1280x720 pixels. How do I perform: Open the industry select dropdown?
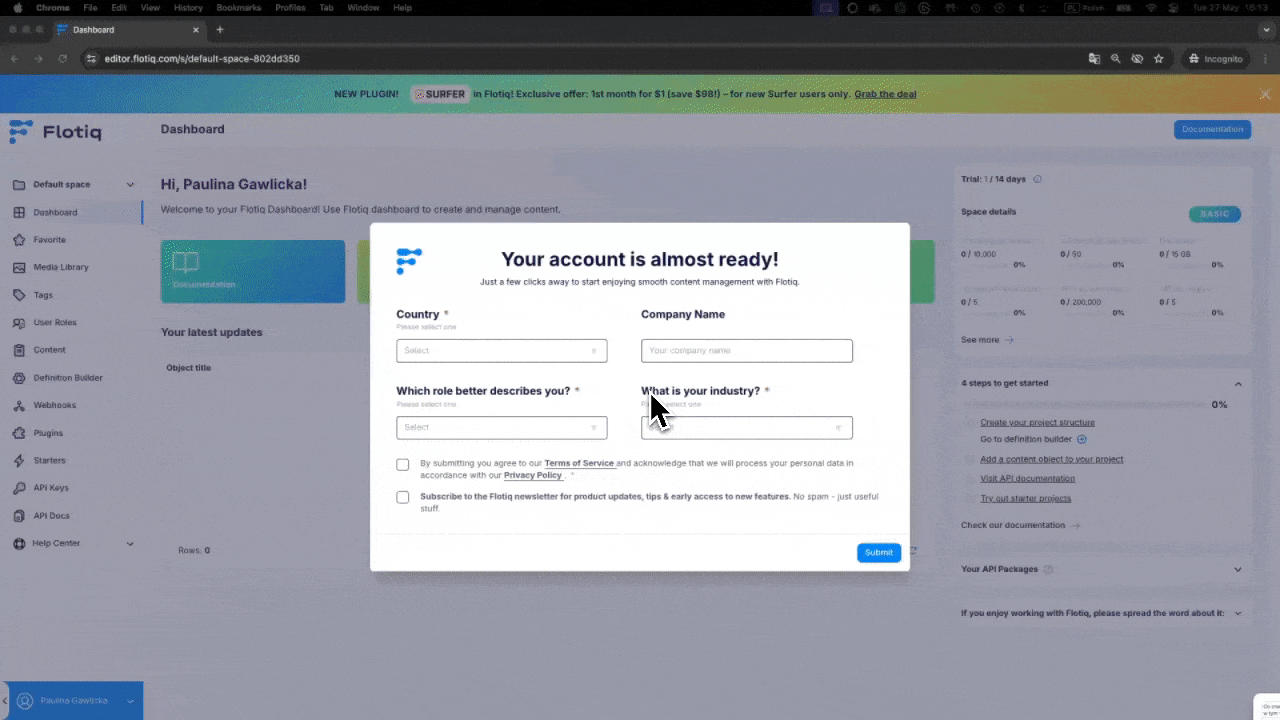747,427
